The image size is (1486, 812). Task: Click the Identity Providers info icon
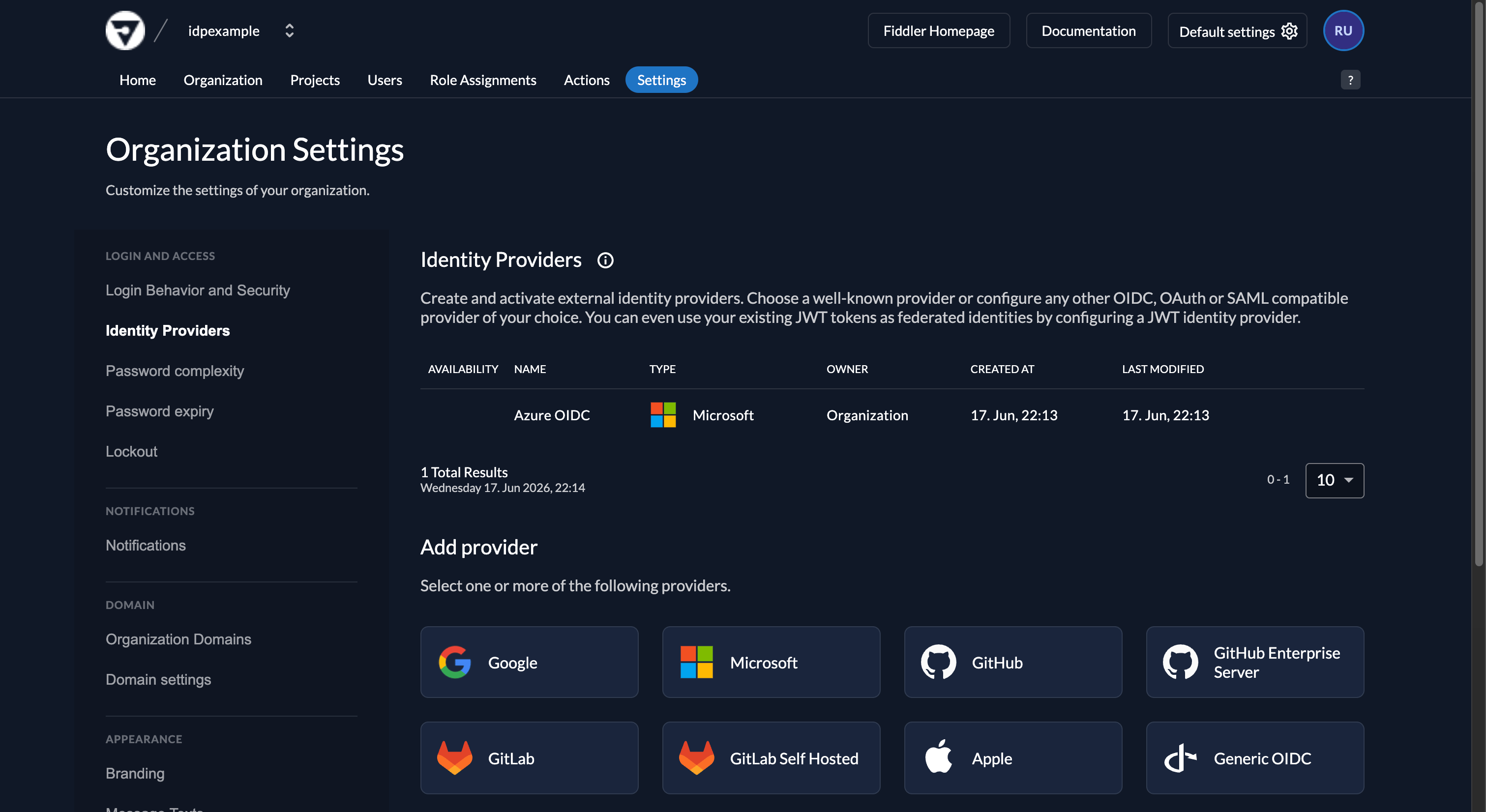605,260
